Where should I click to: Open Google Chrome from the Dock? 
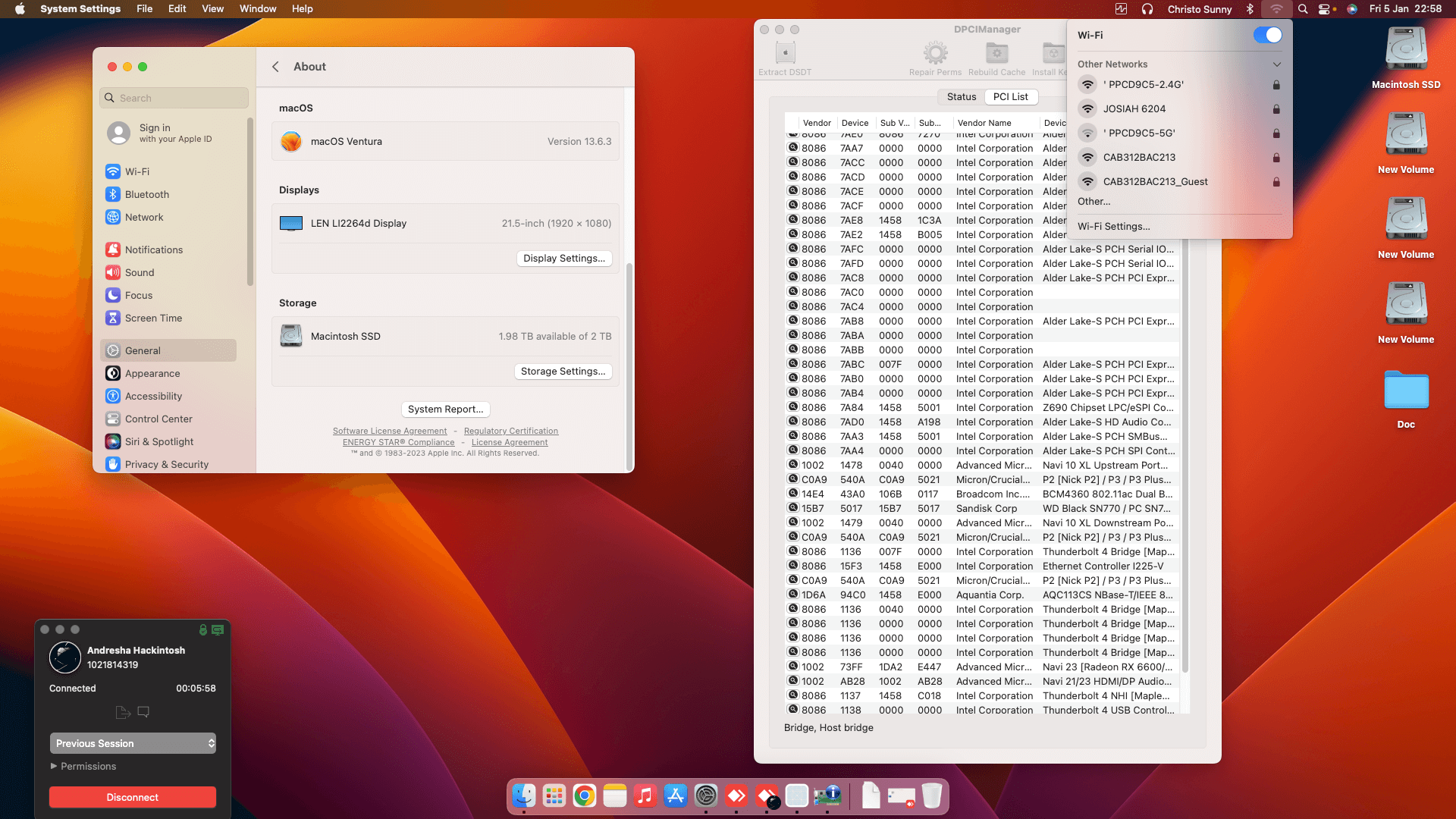click(584, 795)
